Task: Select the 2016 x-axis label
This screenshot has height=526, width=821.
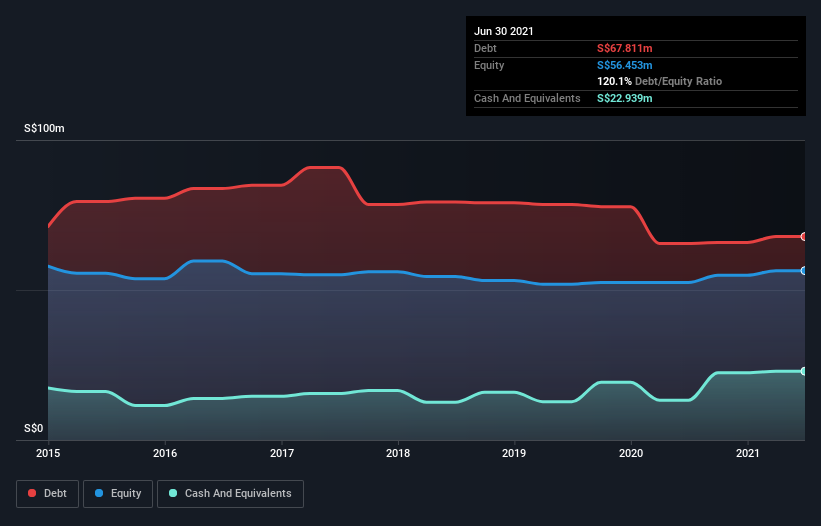Action: tap(165, 453)
